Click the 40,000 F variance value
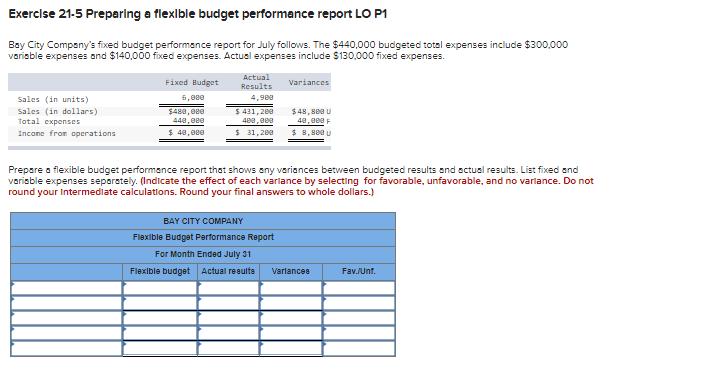Viewport: 703px width, 377px height. tap(314, 121)
